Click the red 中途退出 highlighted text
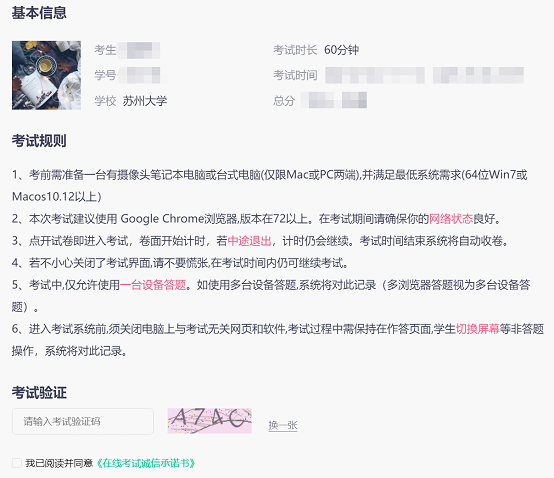The height and width of the screenshot is (478, 554). coord(249,241)
